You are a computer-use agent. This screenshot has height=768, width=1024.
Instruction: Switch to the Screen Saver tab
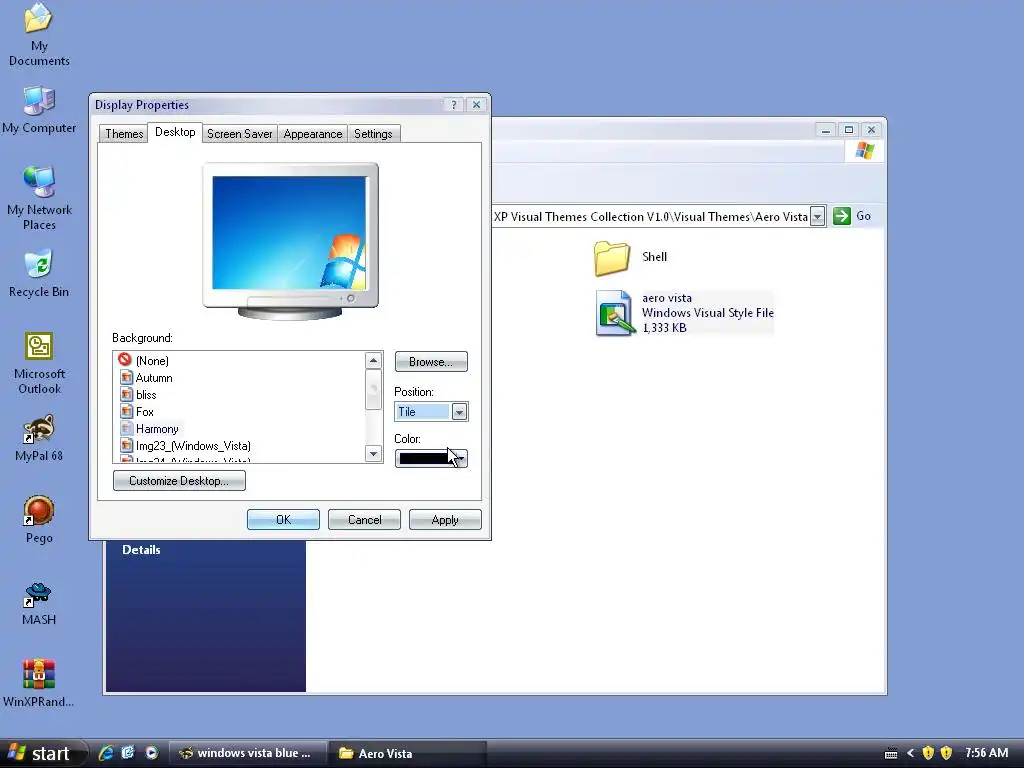(x=240, y=134)
